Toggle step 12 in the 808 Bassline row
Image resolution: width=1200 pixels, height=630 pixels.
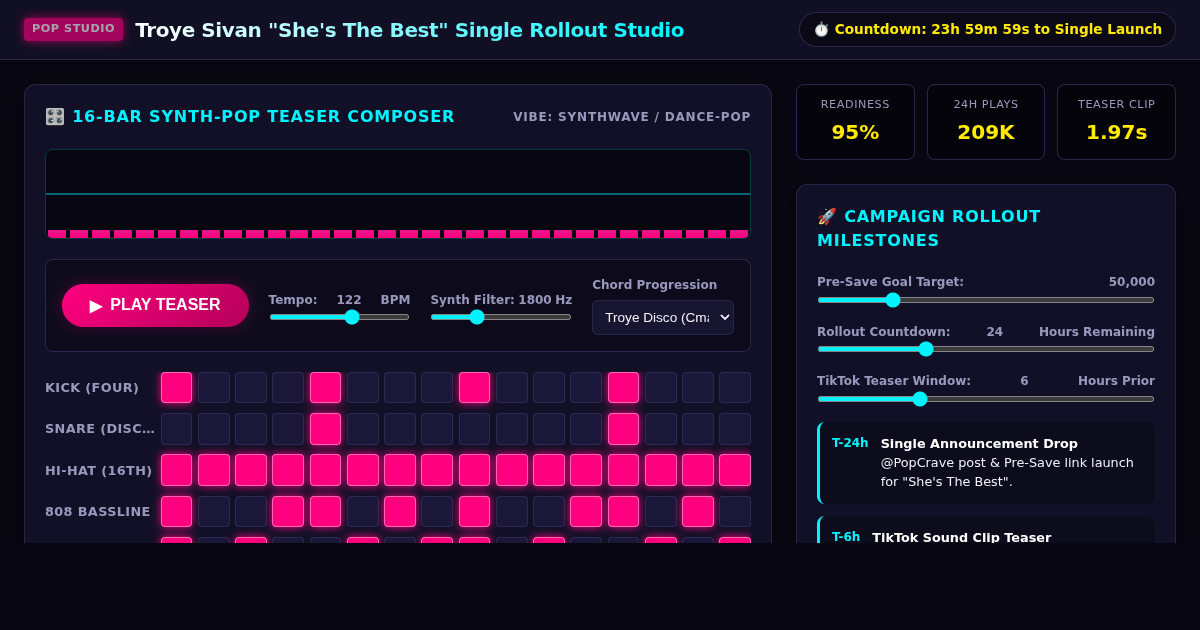(586, 511)
